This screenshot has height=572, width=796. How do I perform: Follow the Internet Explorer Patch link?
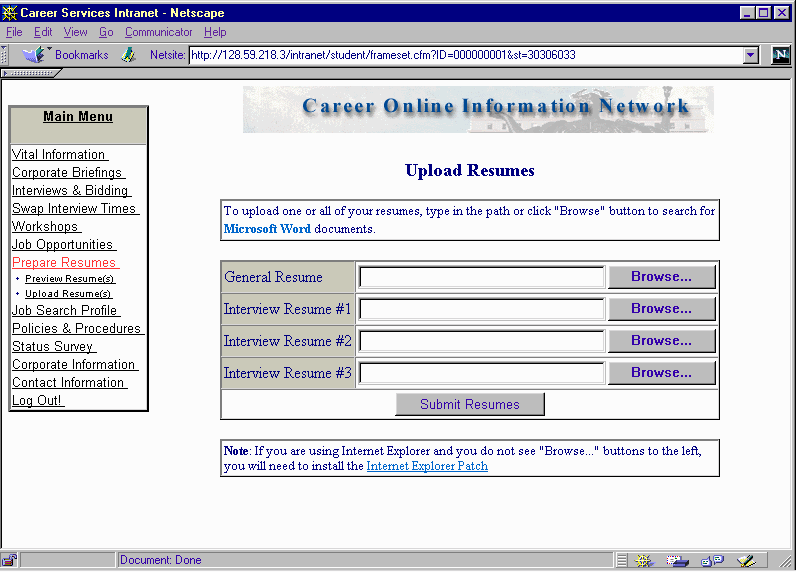(427, 466)
